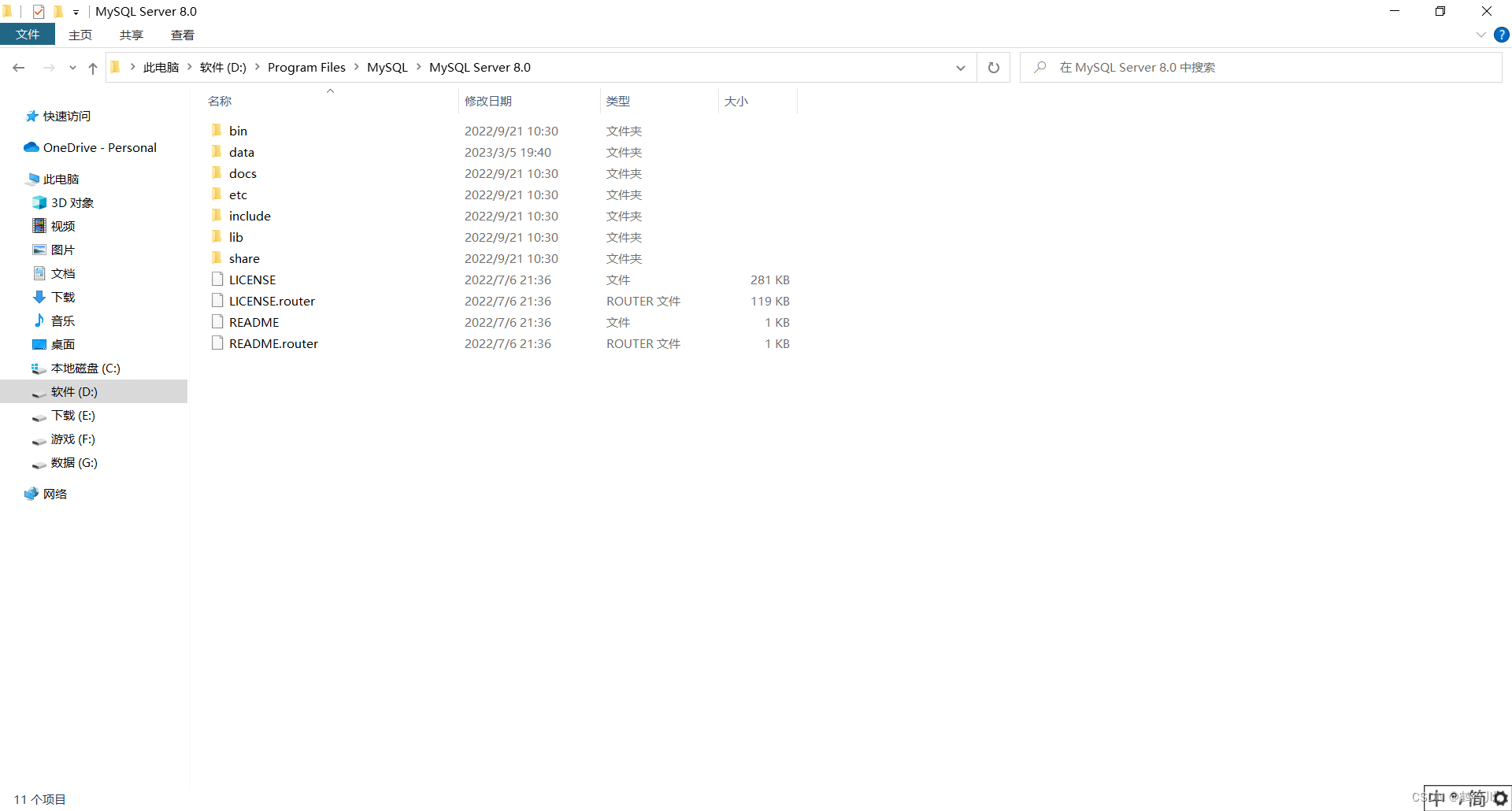Expand the breadcrumb chevron after 此电脑

point(190,67)
